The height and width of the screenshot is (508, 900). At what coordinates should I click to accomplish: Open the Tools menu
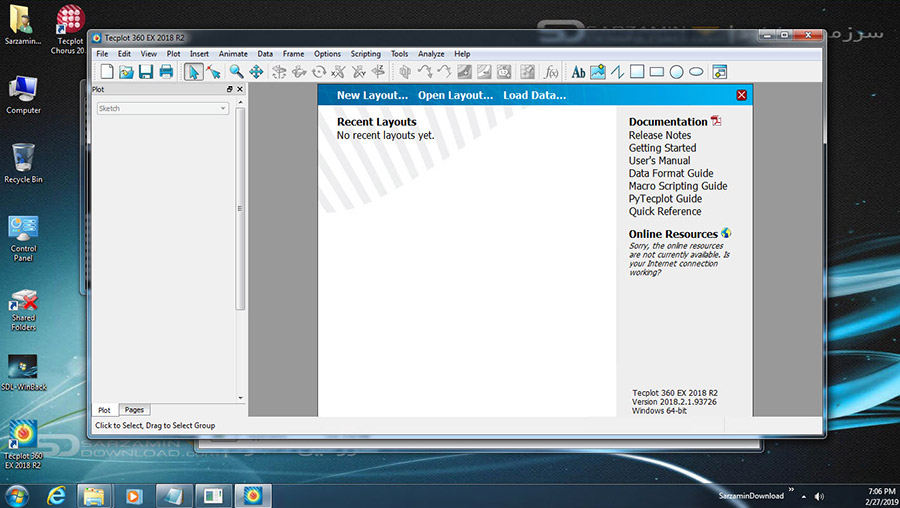[x=399, y=54]
